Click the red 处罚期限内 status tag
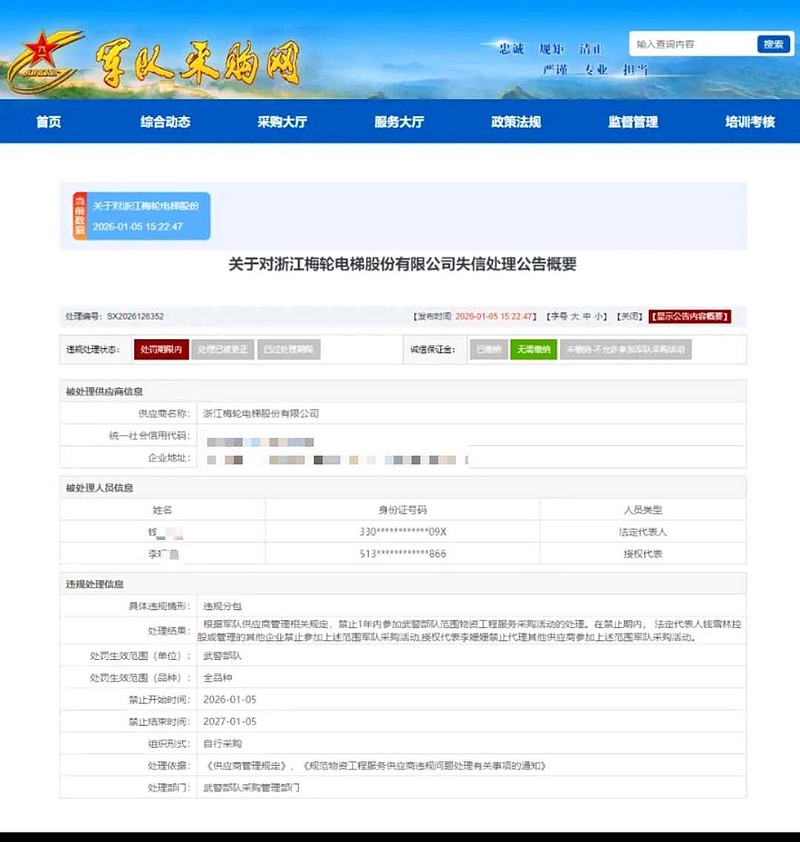The width and height of the screenshot is (800, 842). pyautogui.click(x=161, y=350)
